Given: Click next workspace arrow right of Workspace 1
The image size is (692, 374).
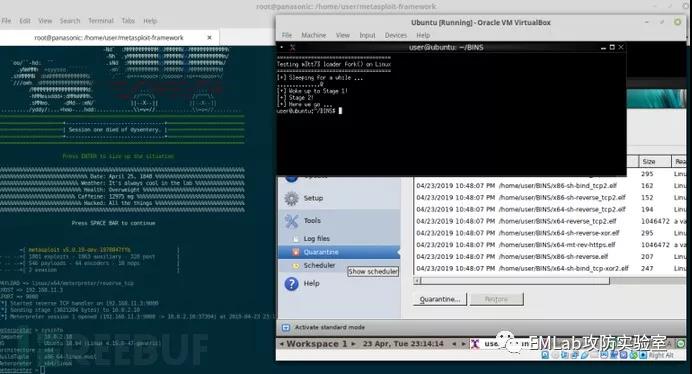Looking at the screenshot, I should tap(353, 344).
